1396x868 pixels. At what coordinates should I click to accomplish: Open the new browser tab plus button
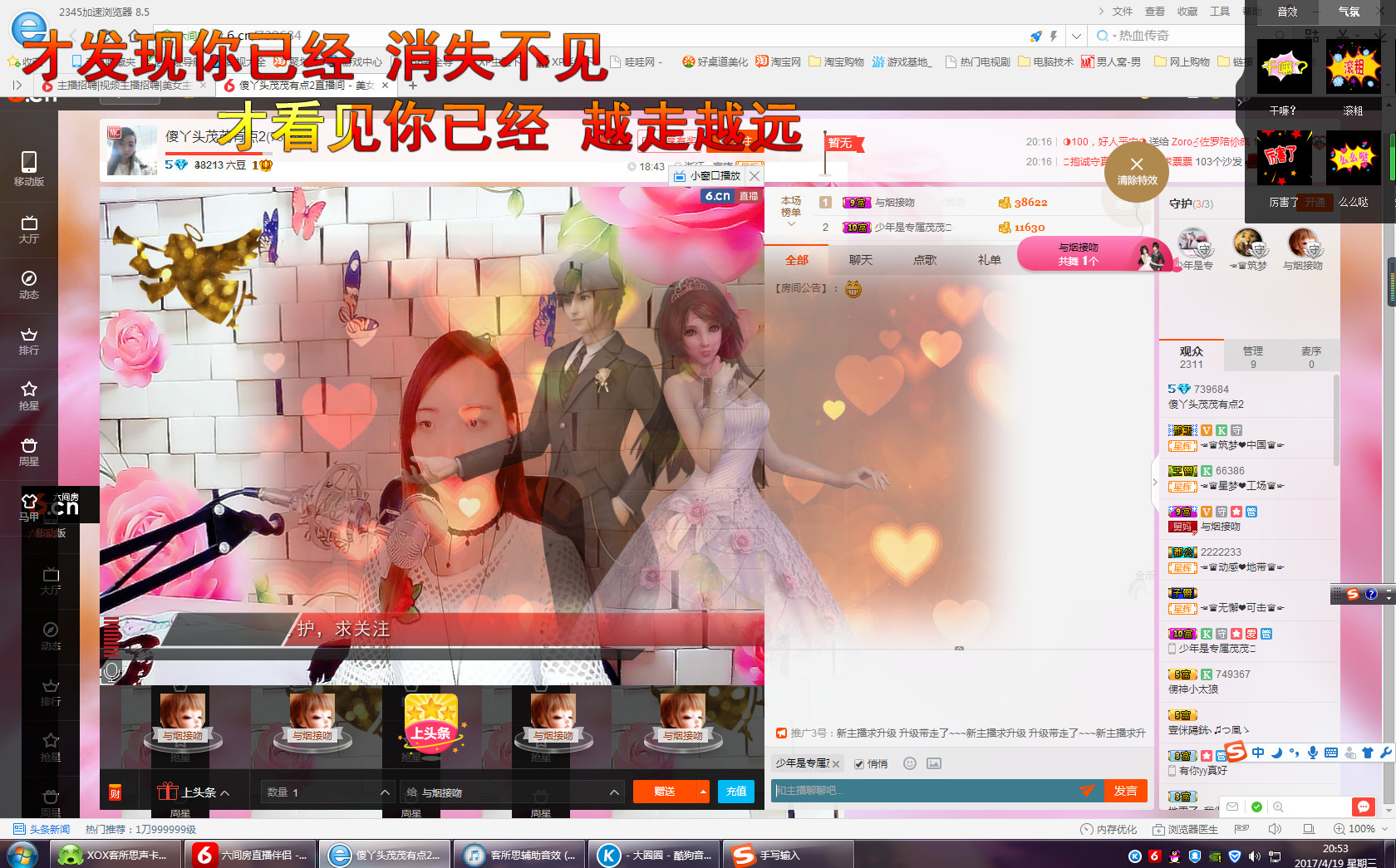coord(413,85)
